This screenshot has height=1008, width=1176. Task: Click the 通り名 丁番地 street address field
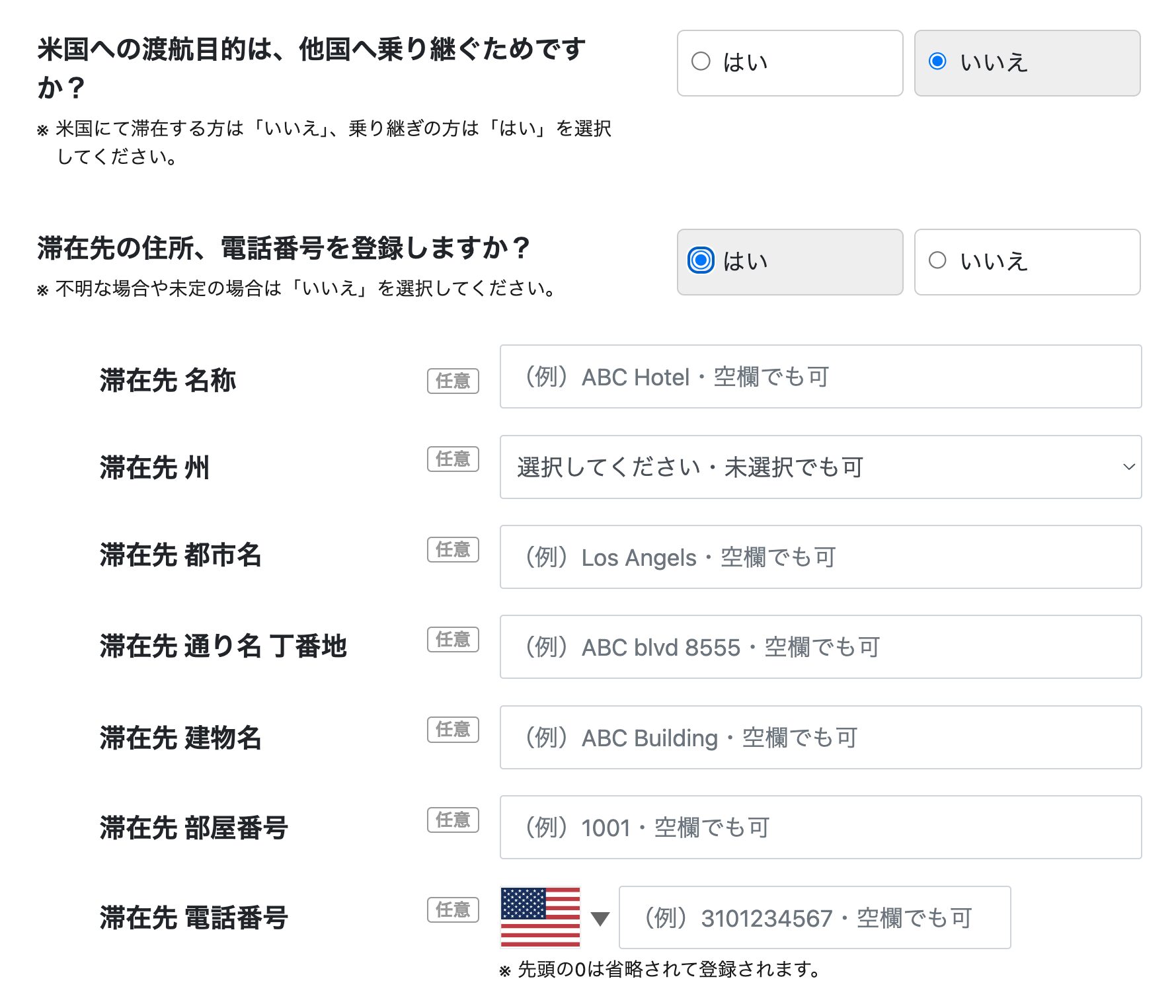point(820,647)
